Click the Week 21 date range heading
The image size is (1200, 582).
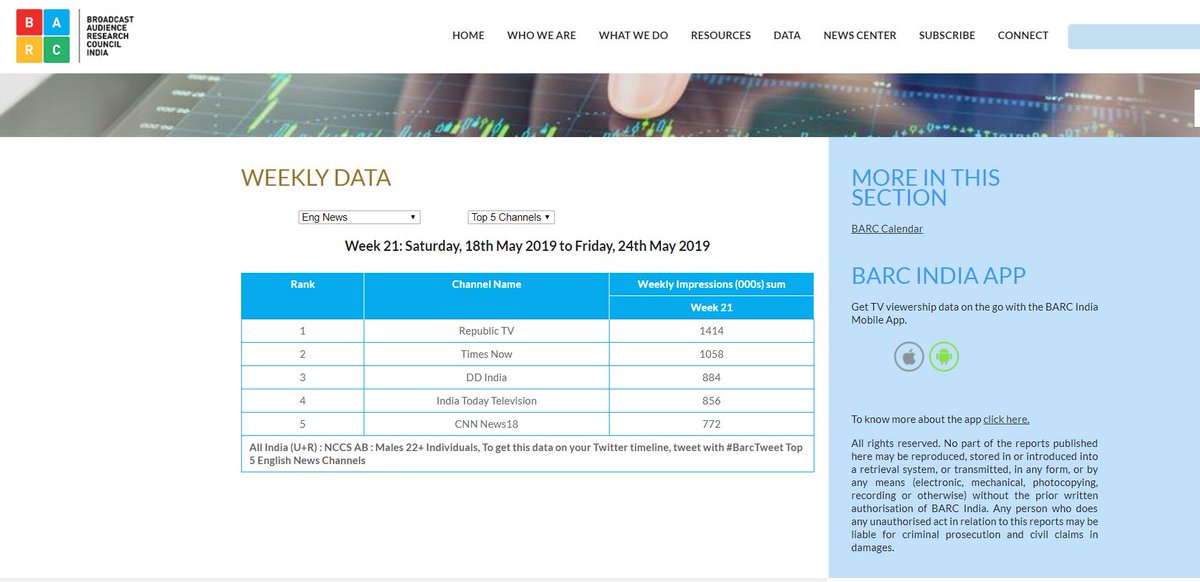(x=527, y=246)
